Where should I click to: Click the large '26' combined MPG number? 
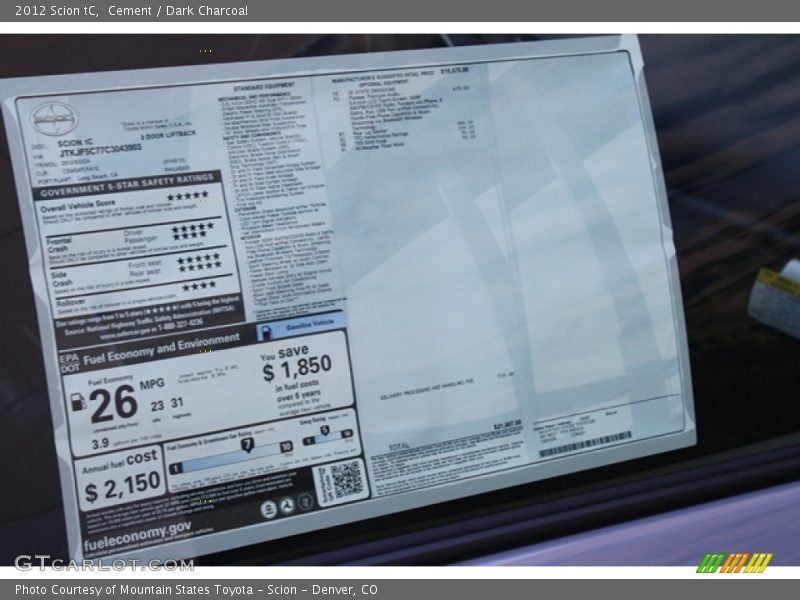tap(113, 404)
